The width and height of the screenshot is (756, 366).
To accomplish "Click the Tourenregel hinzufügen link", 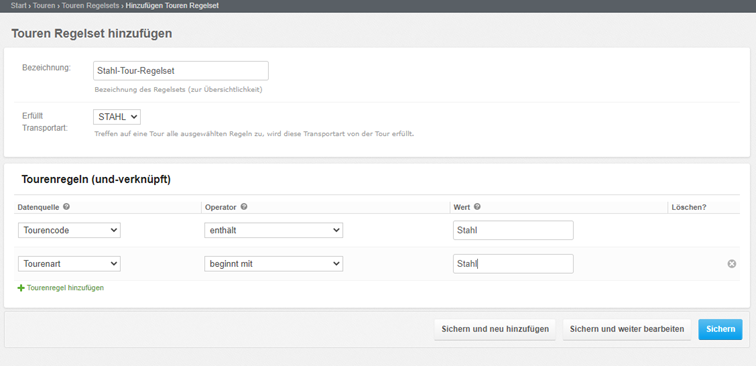I will coord(65,288).
